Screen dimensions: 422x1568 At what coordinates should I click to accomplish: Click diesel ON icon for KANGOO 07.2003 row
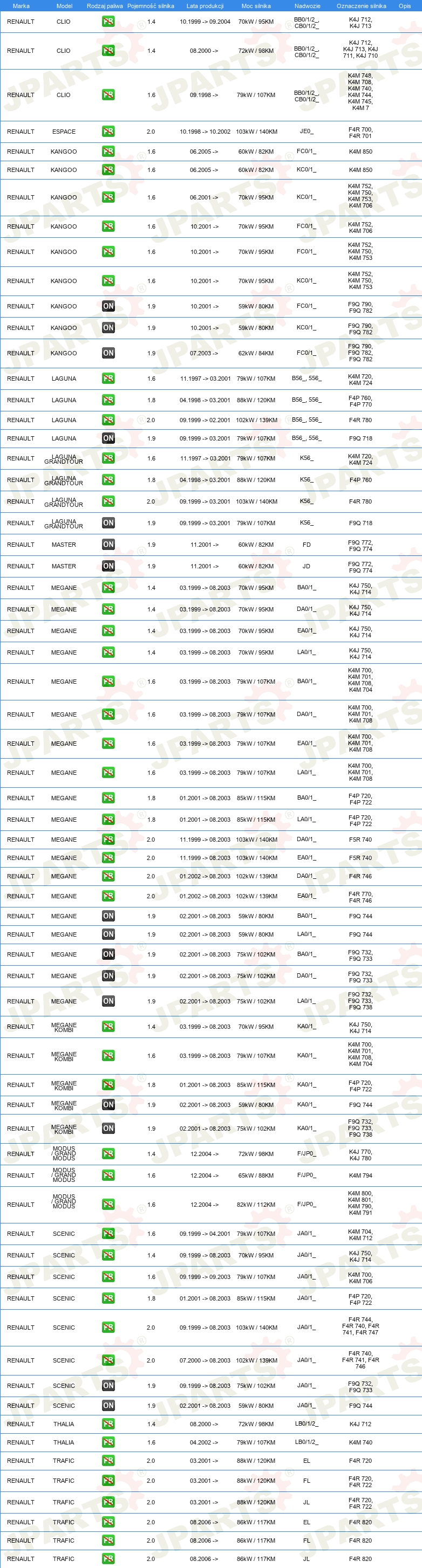[x=108, y=353]
